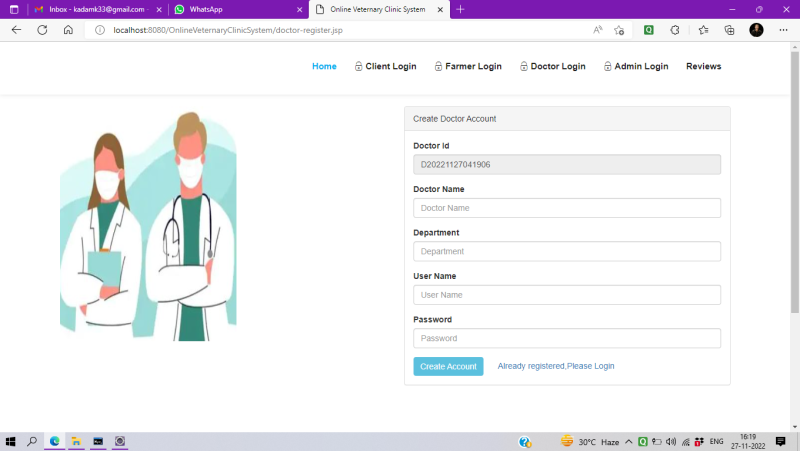The height and width of the screenshot is (451, 800).
Task: Open Read aloud in address bar
Action: (598, 30)
